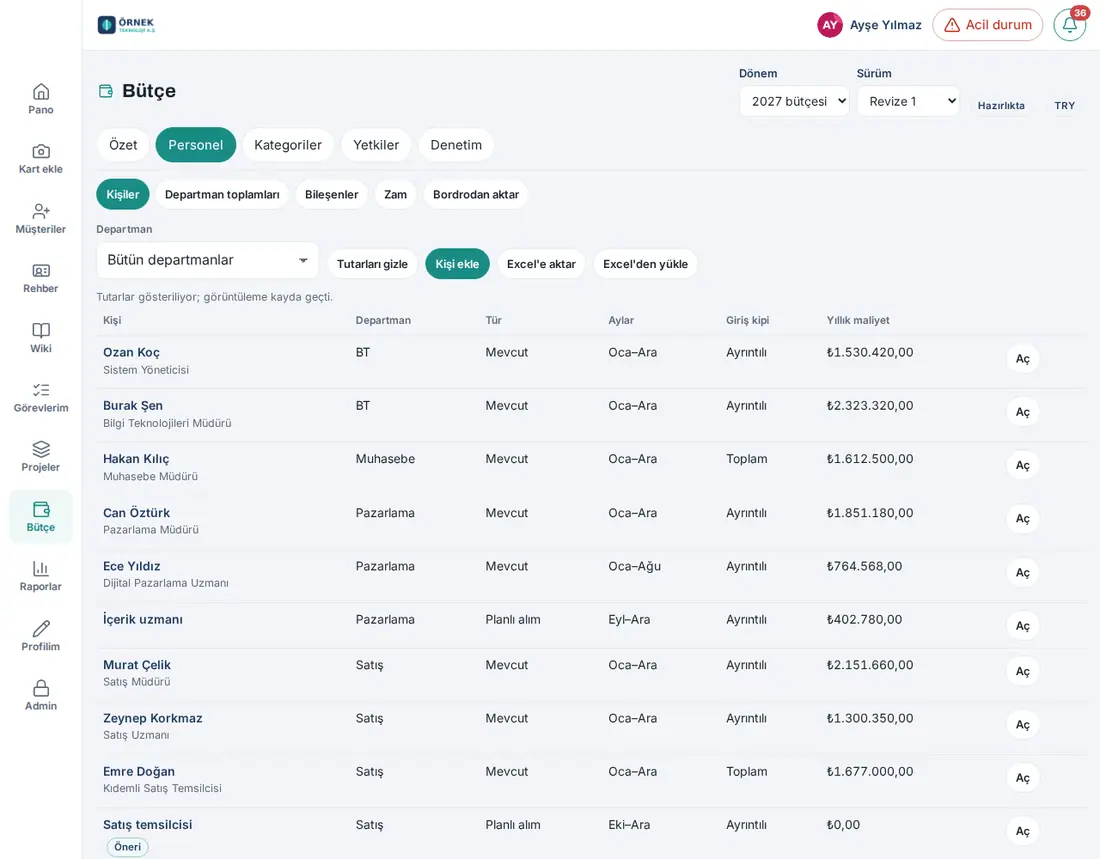Open the Kategoriler tab
Viewport: 1100px width, 859px height.
pos(288,145)
